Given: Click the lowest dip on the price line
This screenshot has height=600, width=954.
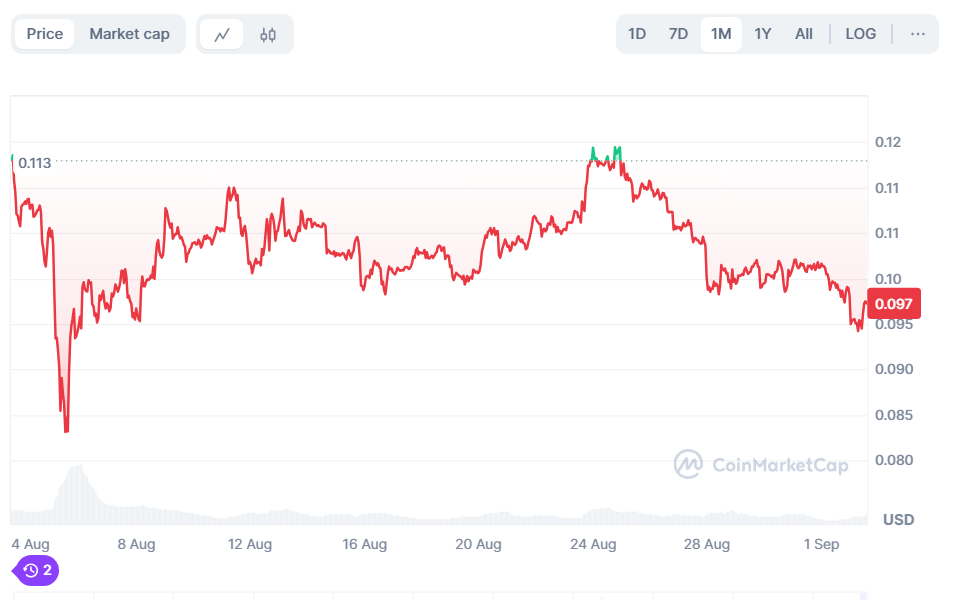Looking at the screenshot, I should coord(66,430).
